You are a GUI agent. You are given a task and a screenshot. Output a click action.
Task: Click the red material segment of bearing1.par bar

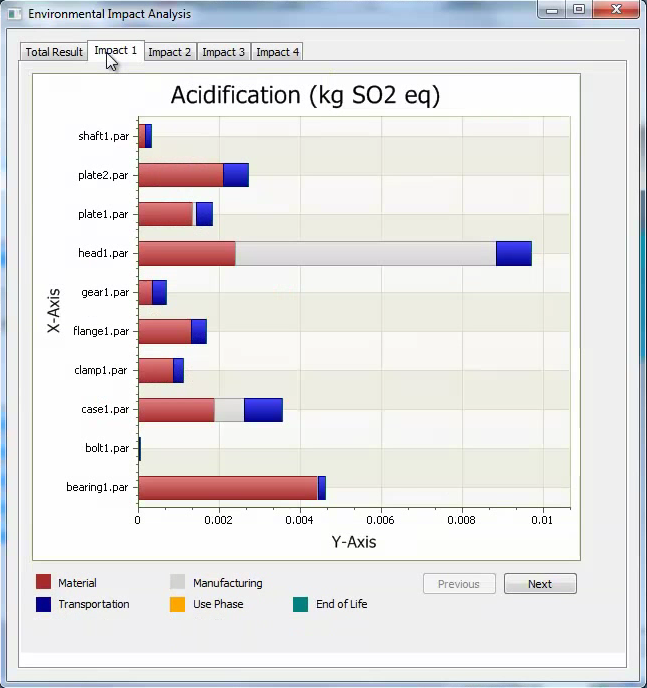point(227,488)
